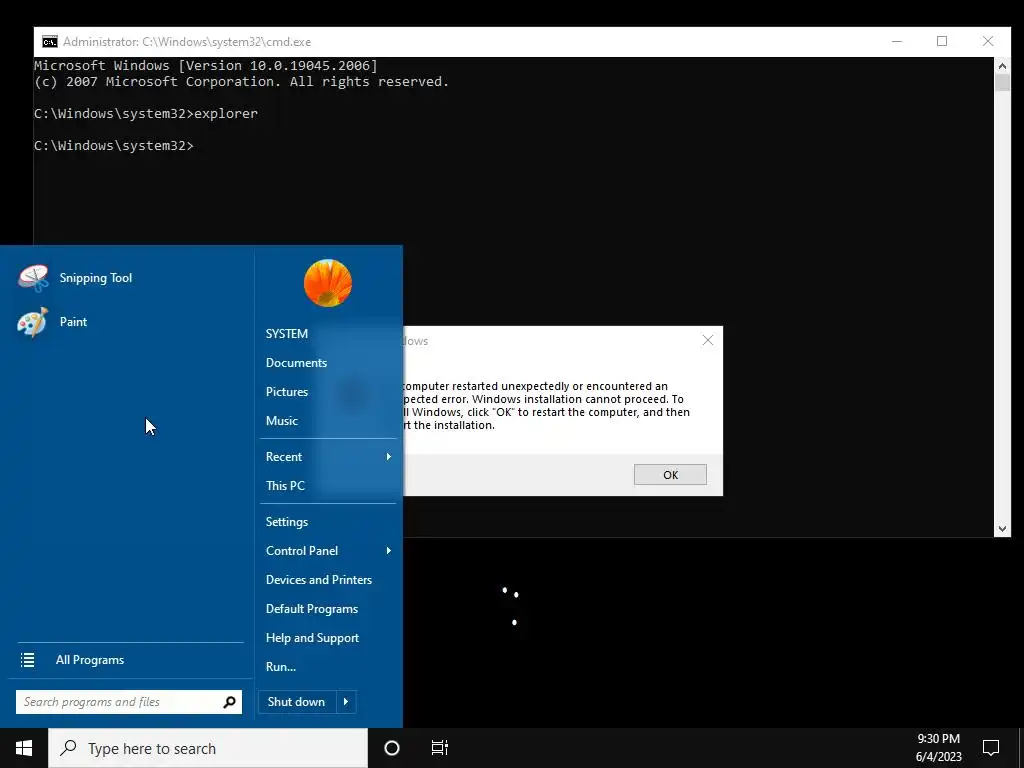Expand Control Panel submenu arrow
This screenshot has width=1024, height=768.
(x=389, y=551)
